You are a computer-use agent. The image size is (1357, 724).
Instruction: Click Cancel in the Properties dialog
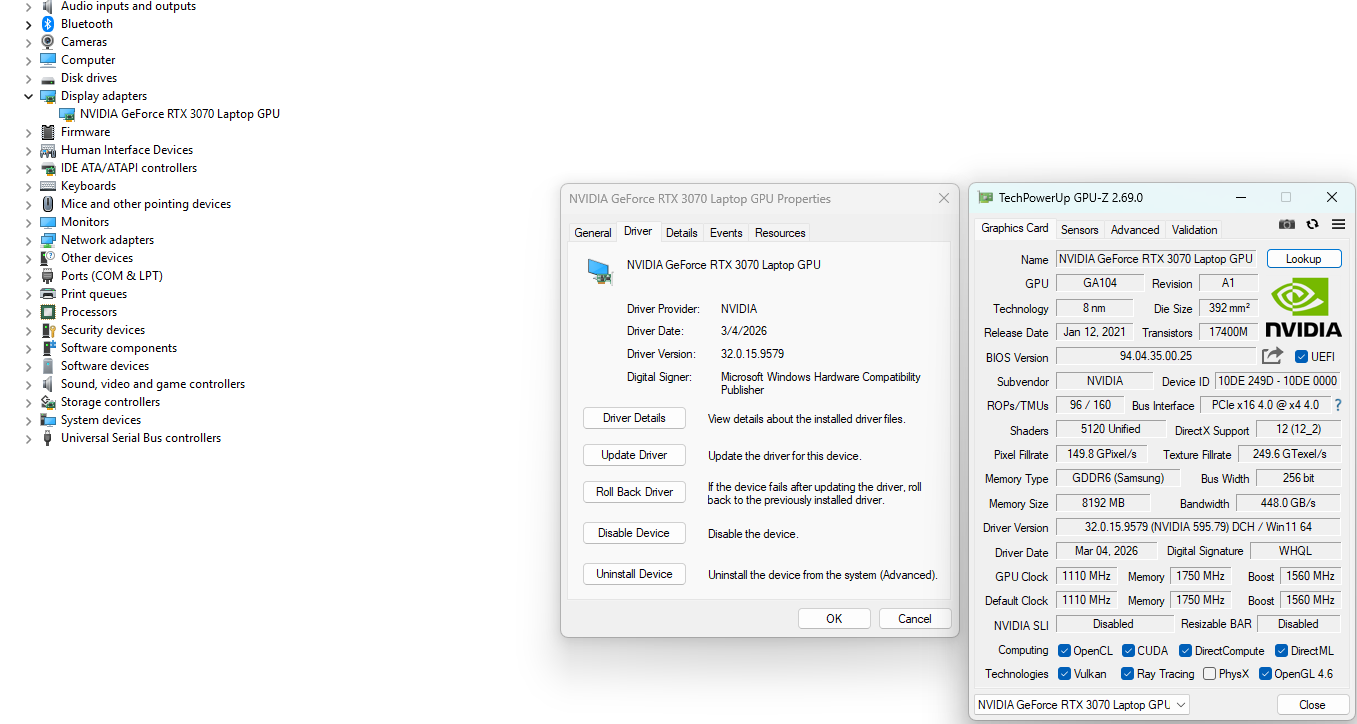tap(914, 619)
